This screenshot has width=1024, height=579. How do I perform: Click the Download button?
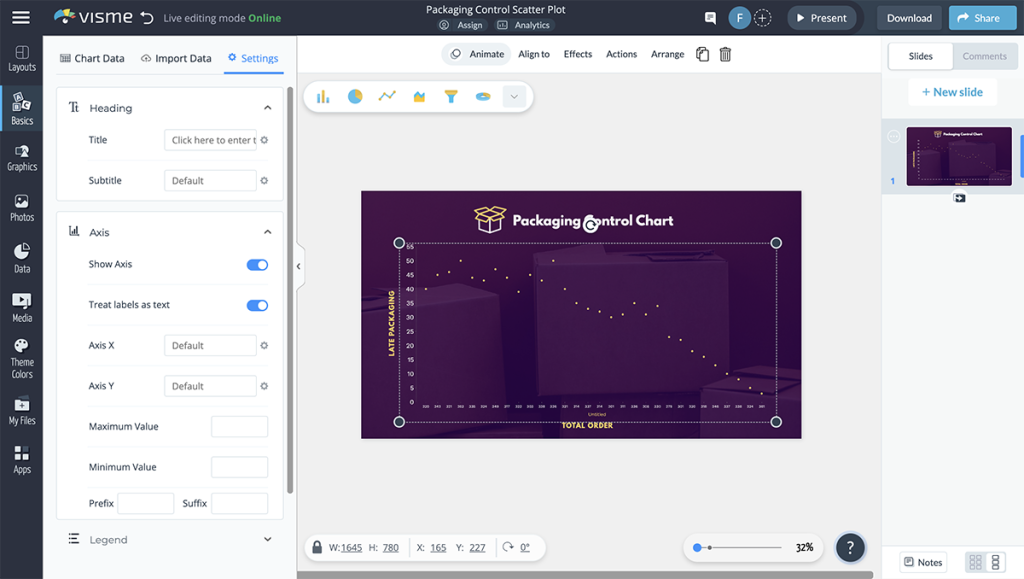(908, 17)
